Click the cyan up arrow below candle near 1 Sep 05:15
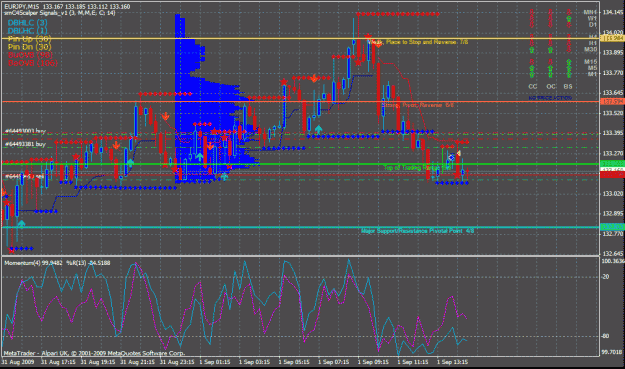This screenshot has width=625, height=369. [318, 129]
